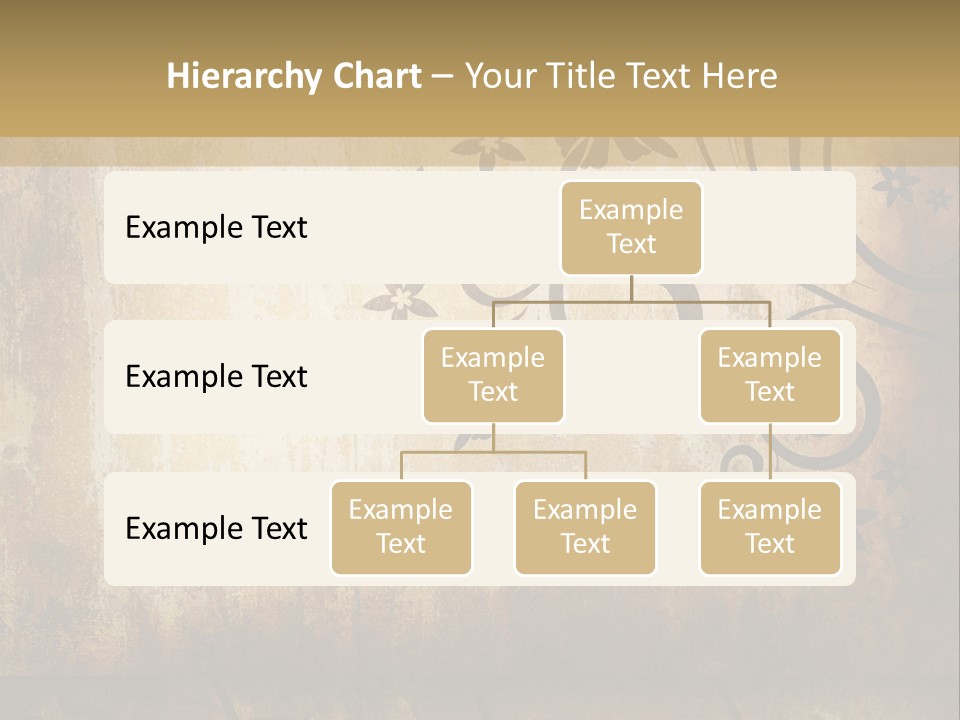This screenshot has width=960, height=720.
Task: Click the "Your Title Text Here" placeholder
Action: click(x=621, y=76)
